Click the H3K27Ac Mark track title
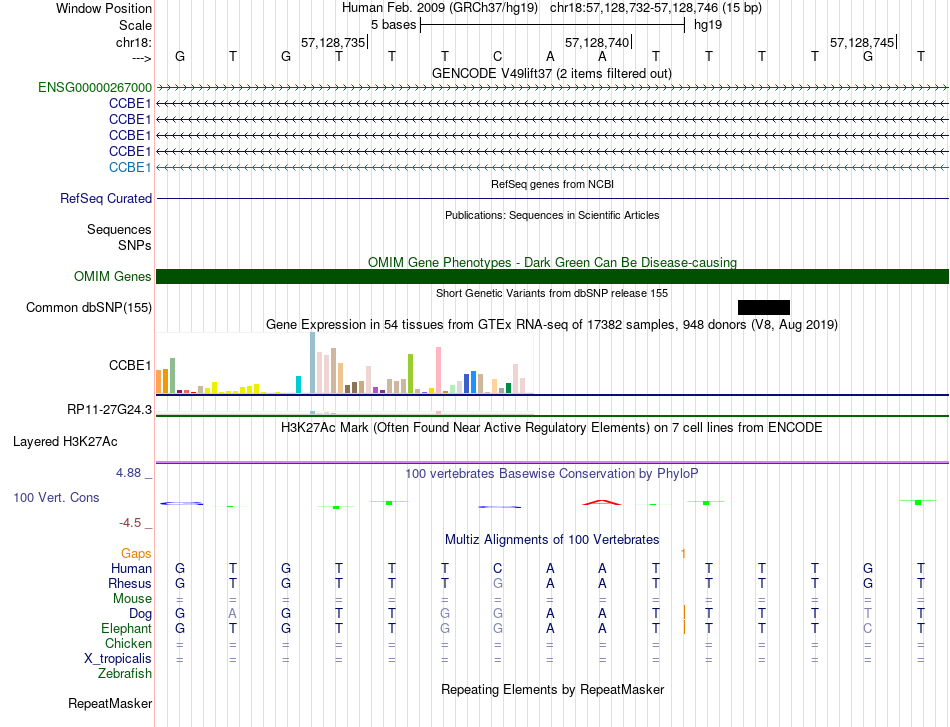 (x=551, y=427)
